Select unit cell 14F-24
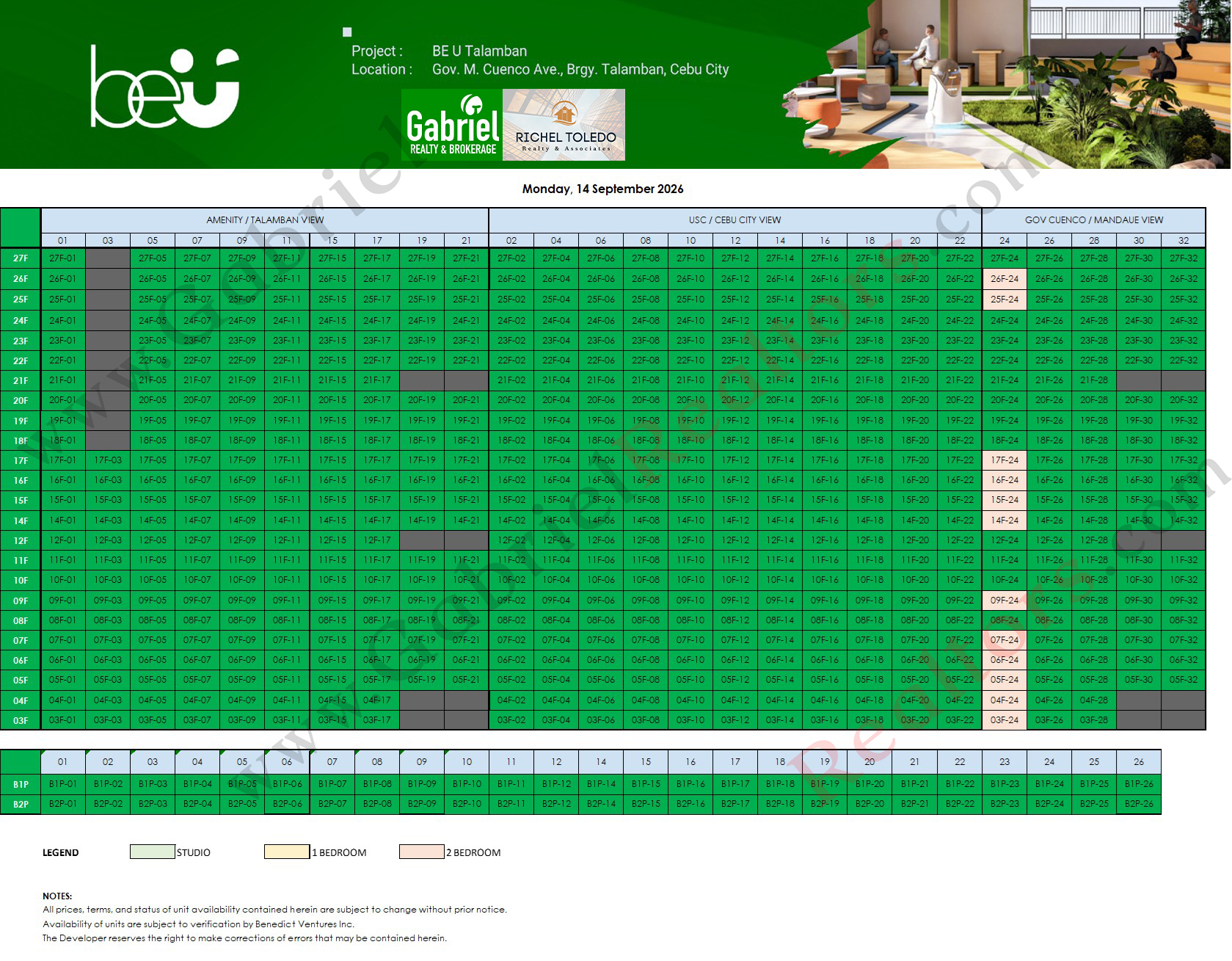1232x961 pixels. [x=1004, y=521]
